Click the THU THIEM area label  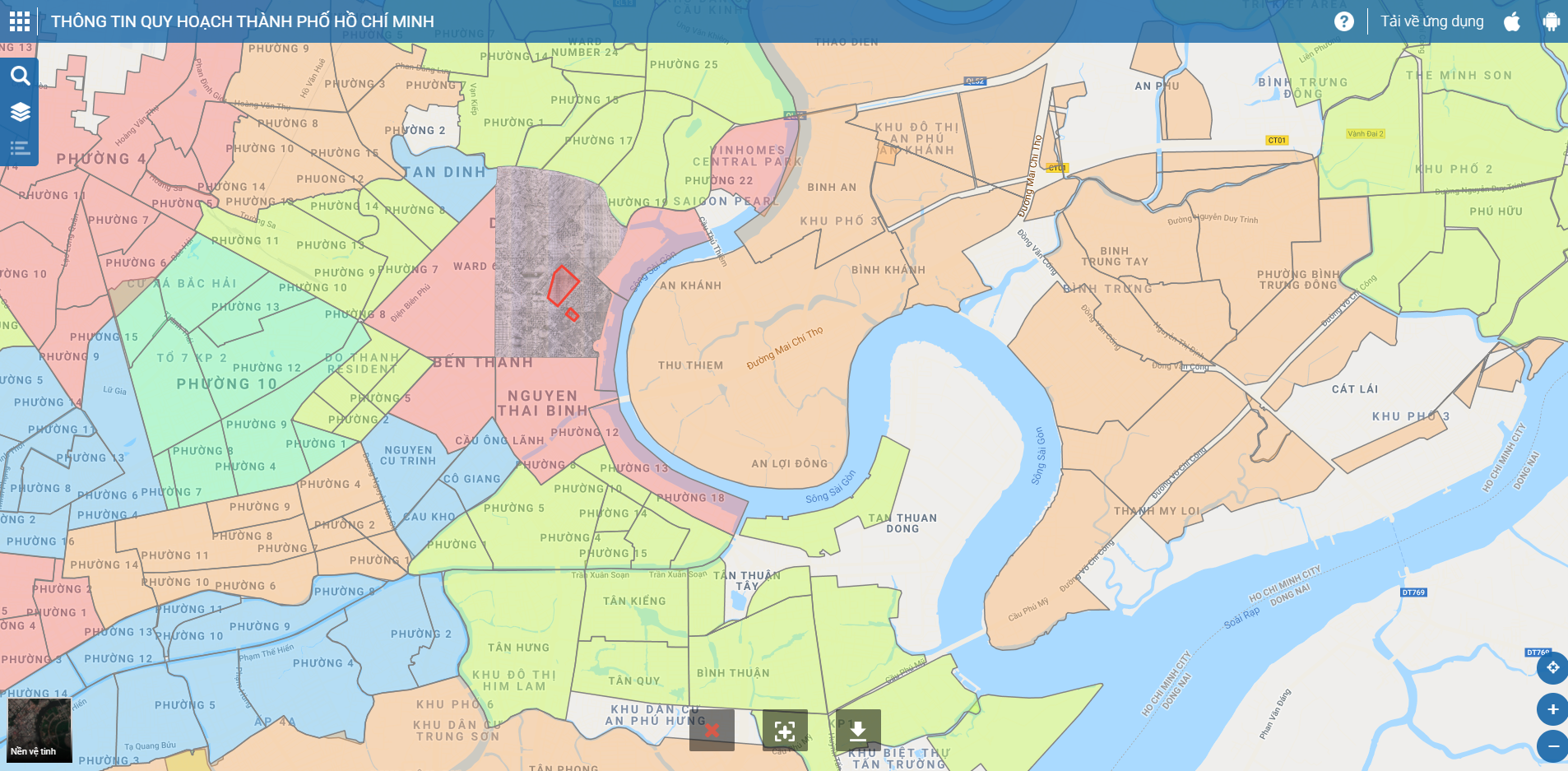point(690,365)
